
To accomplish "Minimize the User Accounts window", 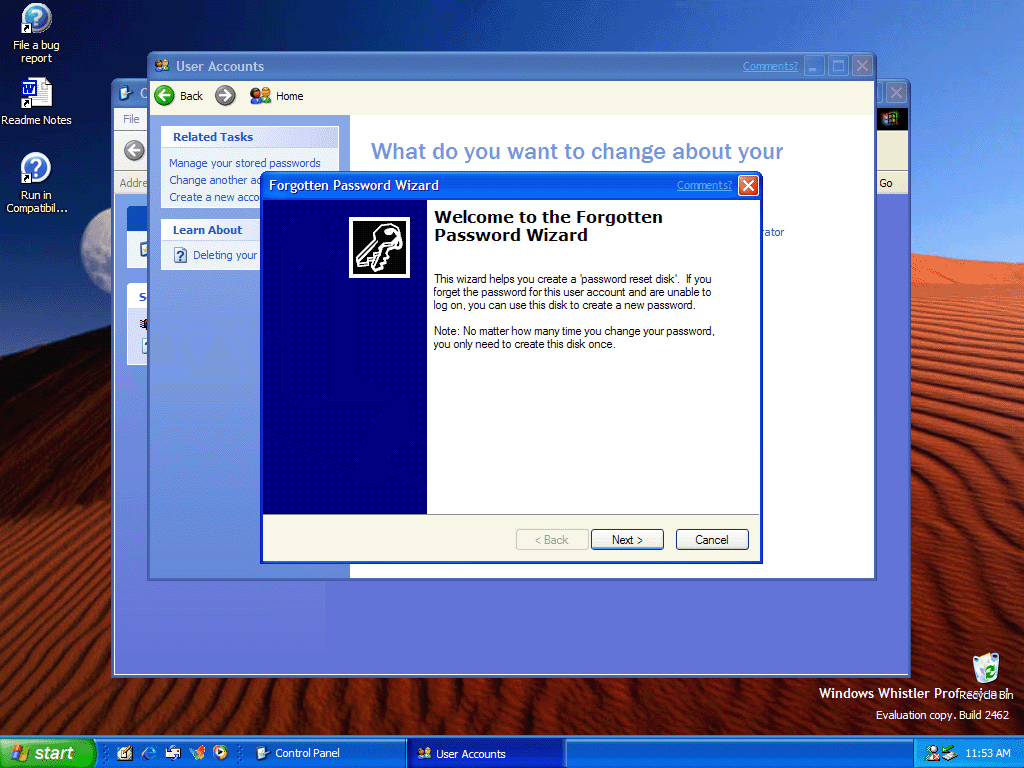I will 814,66.
